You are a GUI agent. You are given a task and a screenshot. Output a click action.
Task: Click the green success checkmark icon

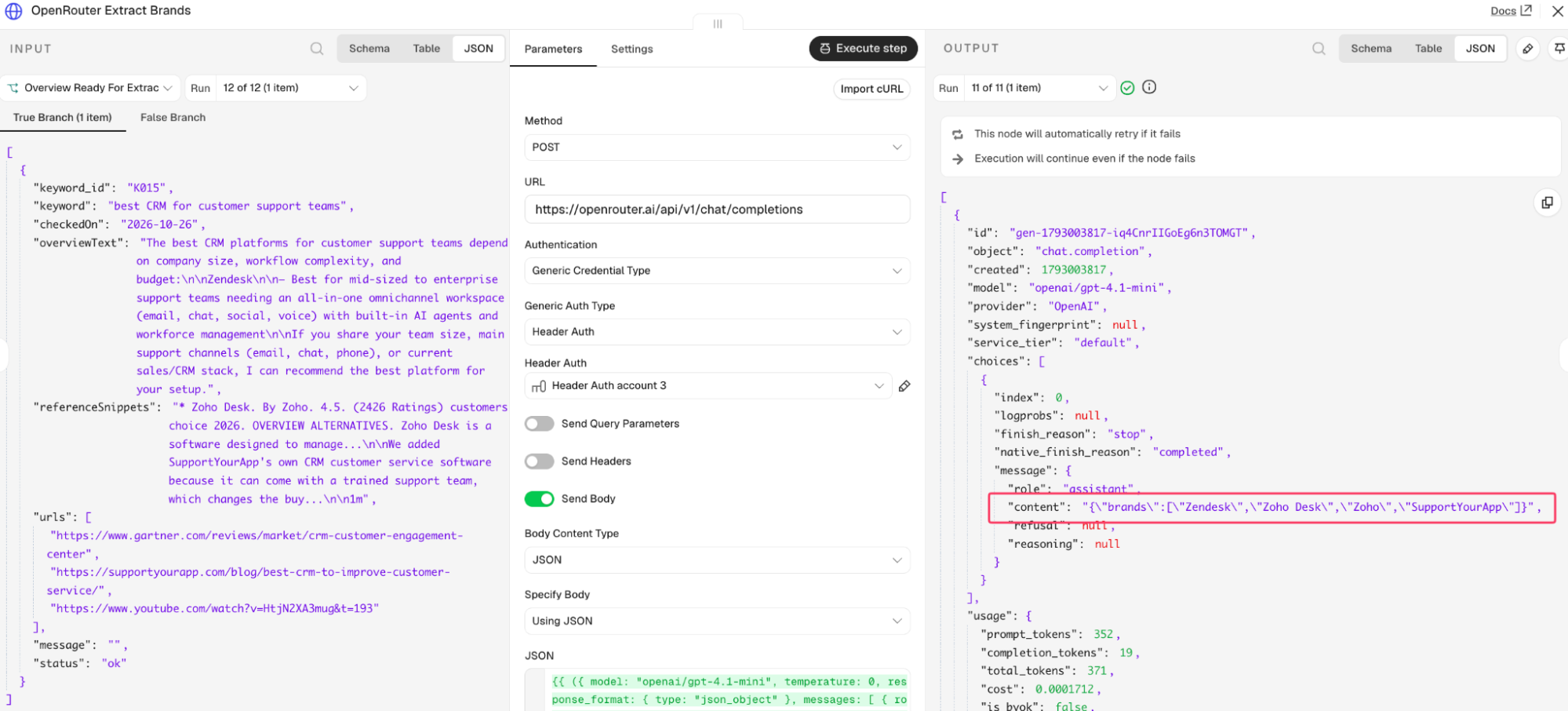(x=1127, y=88)
